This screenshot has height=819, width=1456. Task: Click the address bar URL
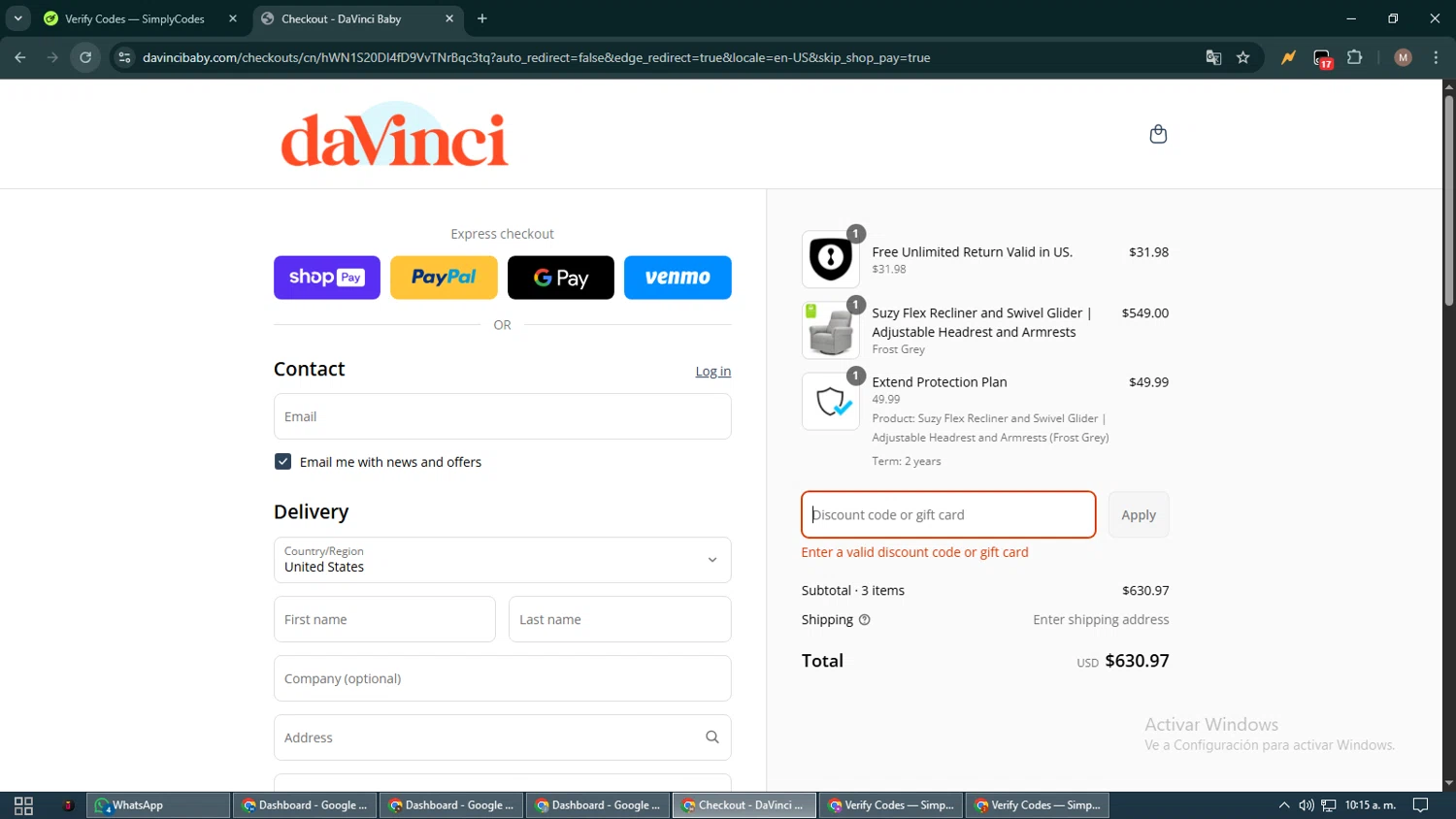pos(536,57)
